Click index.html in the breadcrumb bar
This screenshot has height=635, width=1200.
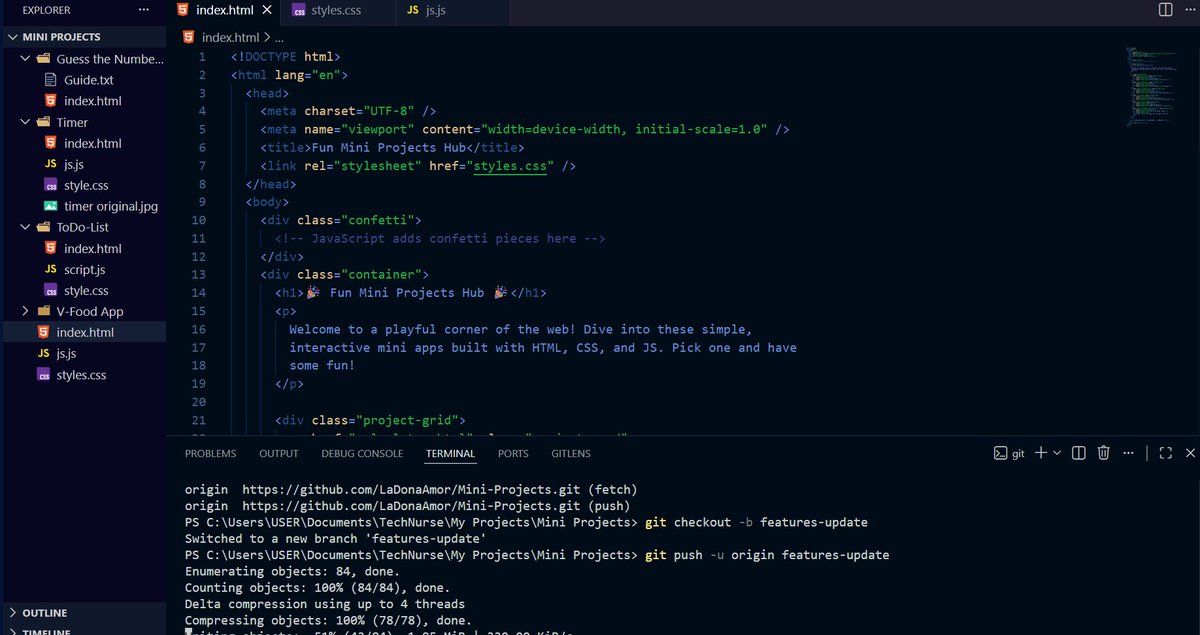230,37
